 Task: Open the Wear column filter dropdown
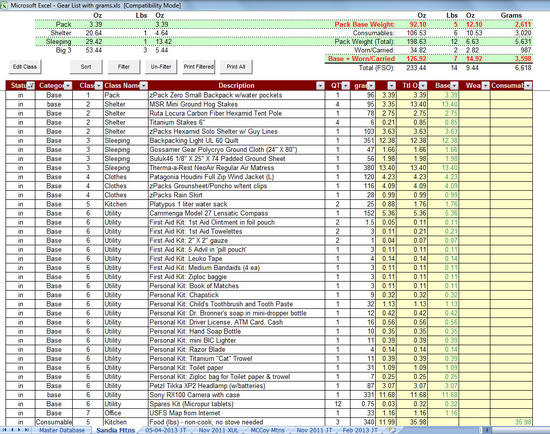pos(485,86)
